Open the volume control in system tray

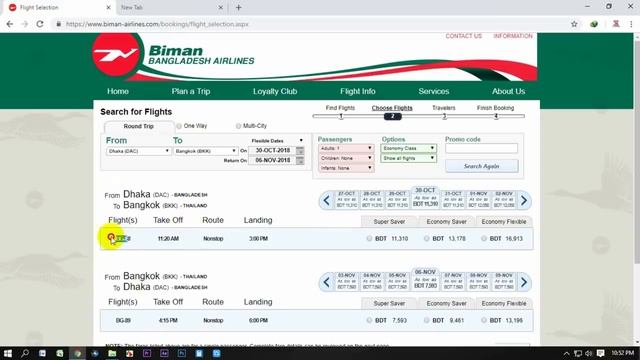coord(588,353)
